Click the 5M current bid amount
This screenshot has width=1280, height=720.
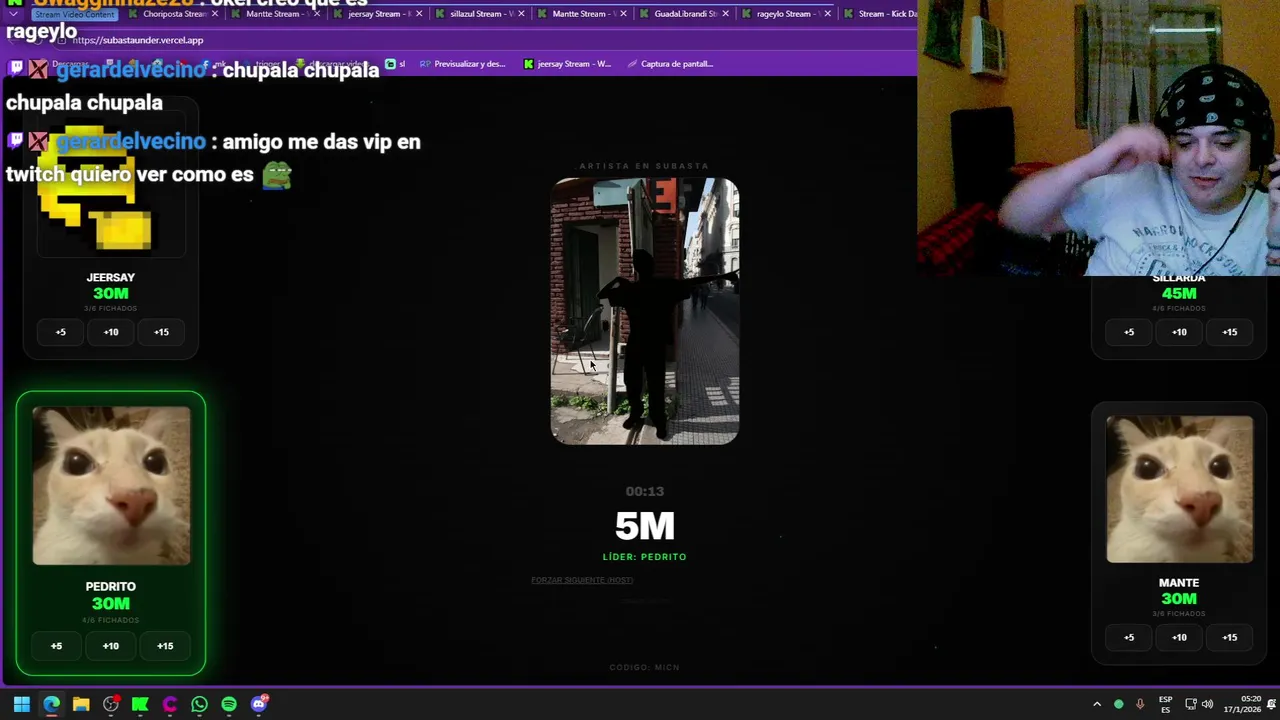[x=645, y=526]
